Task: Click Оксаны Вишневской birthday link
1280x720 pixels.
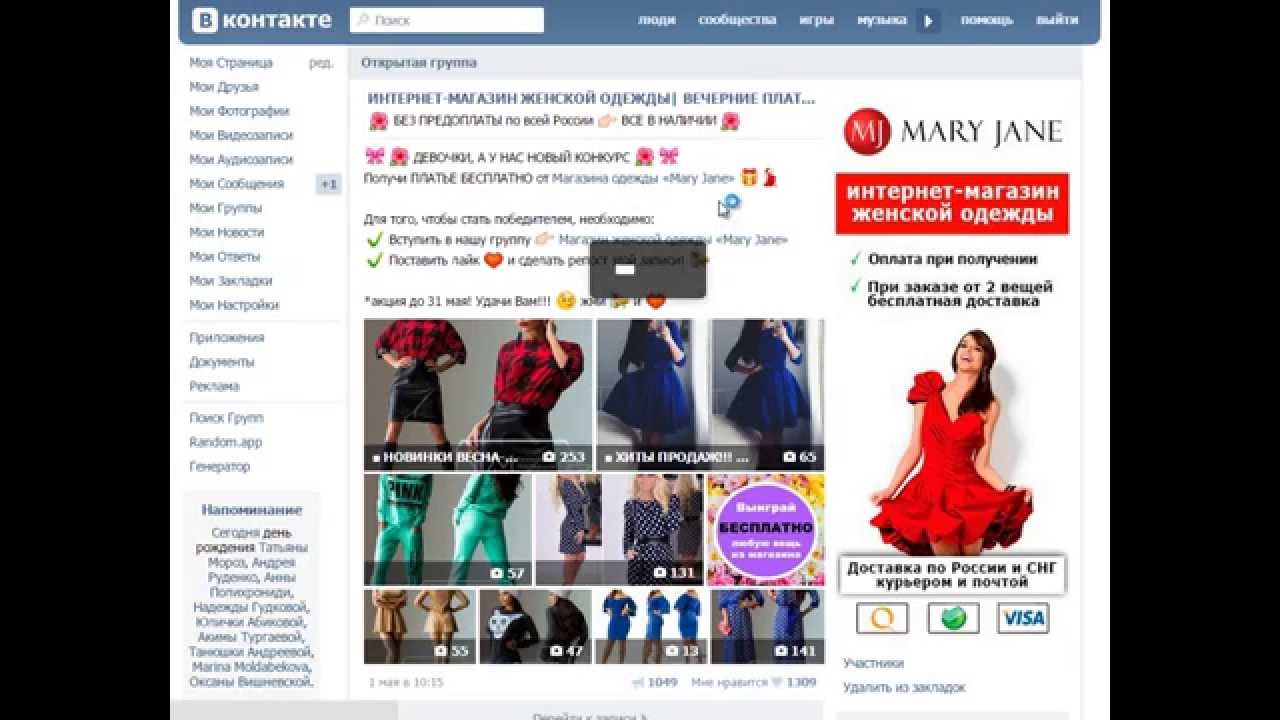Action: click(250, 682)
